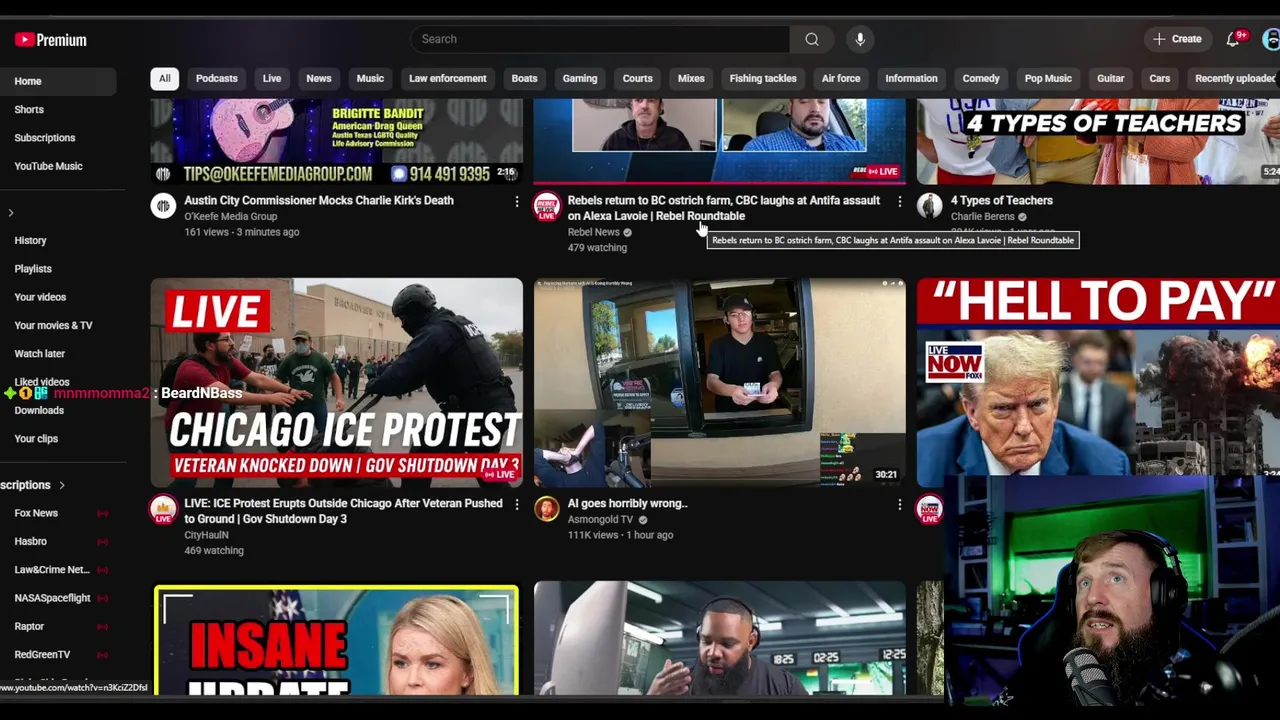The height and width of the screenshot is (720, 1280).
Task: Select the Guitar filter chip
Action: click(1111, 78)
